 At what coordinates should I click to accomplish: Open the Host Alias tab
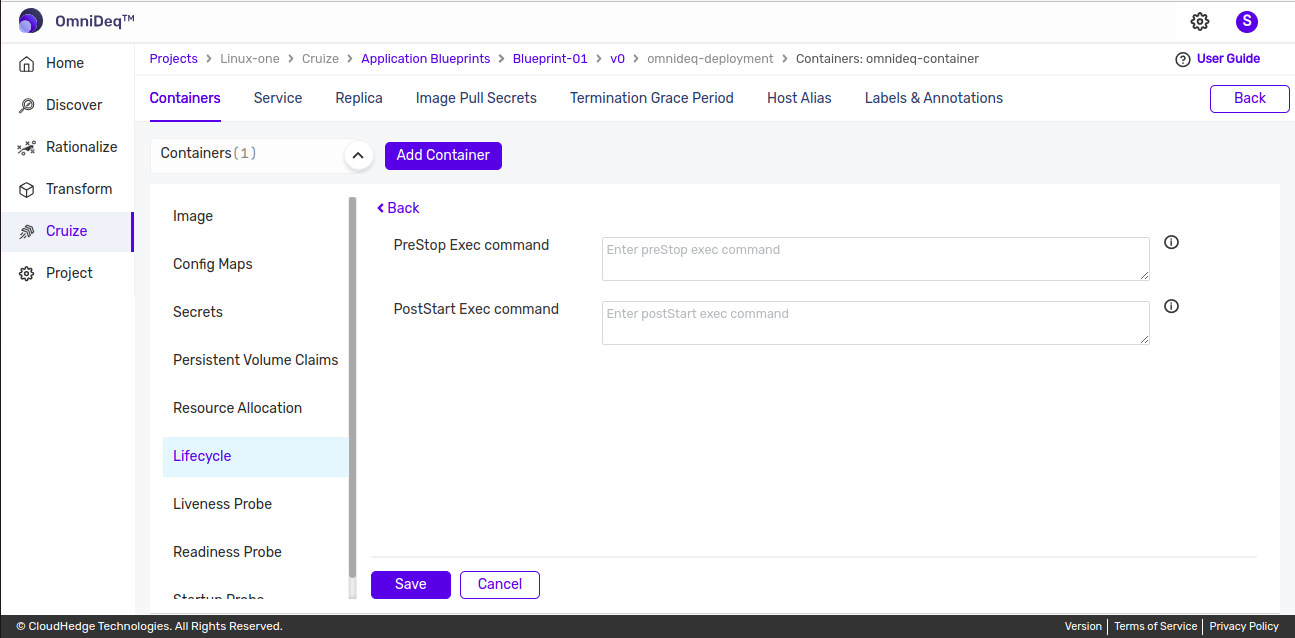799,98
